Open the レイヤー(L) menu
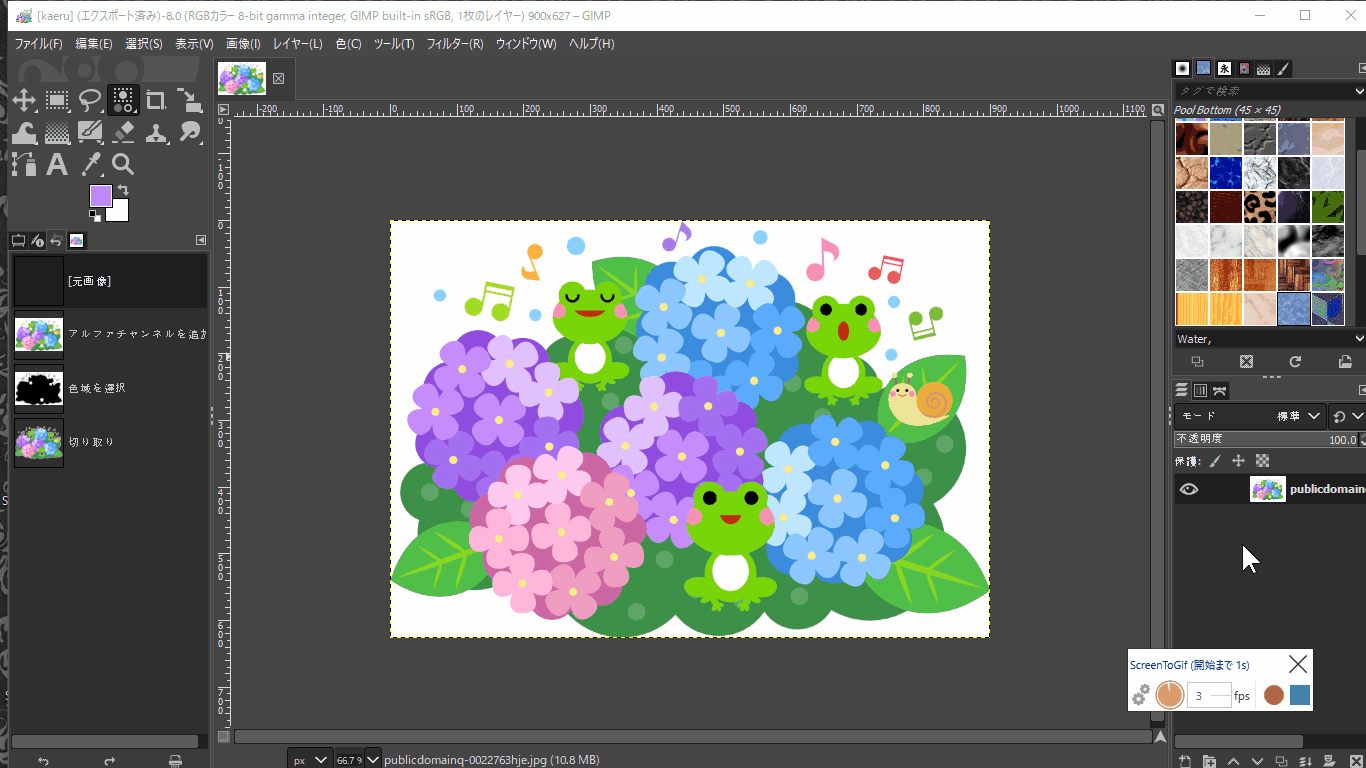This screenshot has height=768, width=1366. pos(297,44)
